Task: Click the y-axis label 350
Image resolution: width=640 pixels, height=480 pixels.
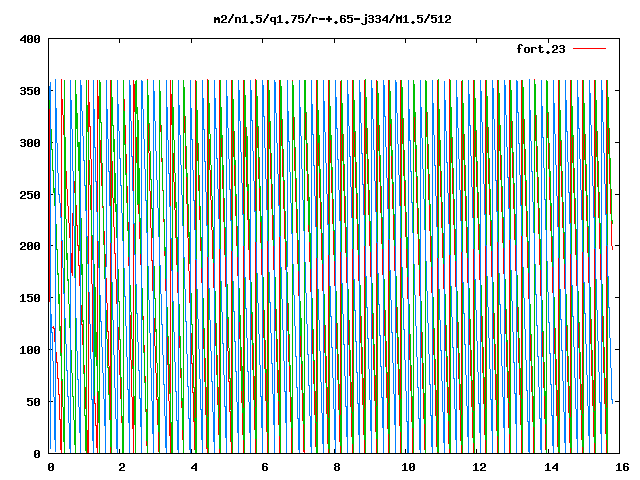Action: point(30,91)
